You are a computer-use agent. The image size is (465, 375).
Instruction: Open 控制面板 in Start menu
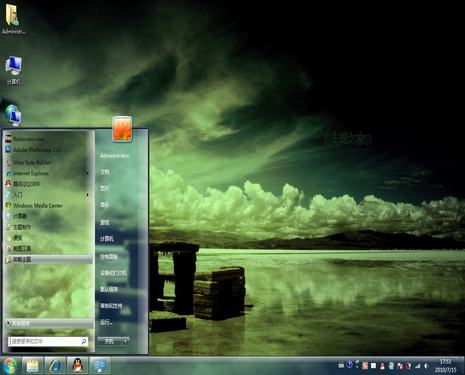(x=109, y=256)
